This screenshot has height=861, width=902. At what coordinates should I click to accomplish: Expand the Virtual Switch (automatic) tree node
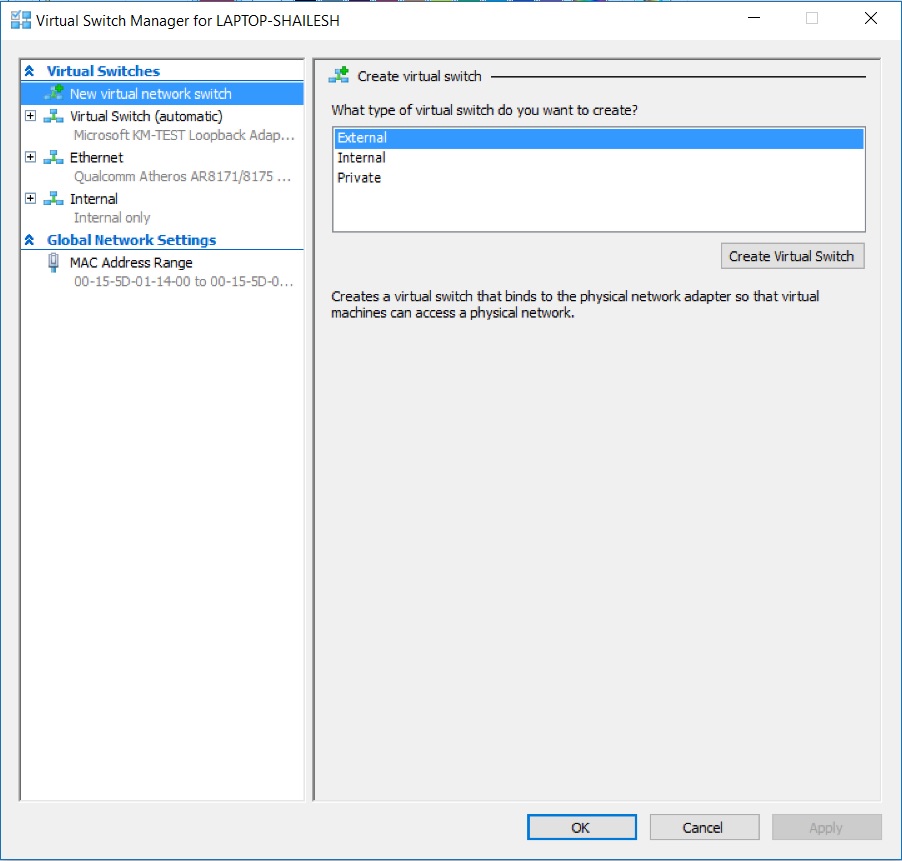click(x=30, y=116)
